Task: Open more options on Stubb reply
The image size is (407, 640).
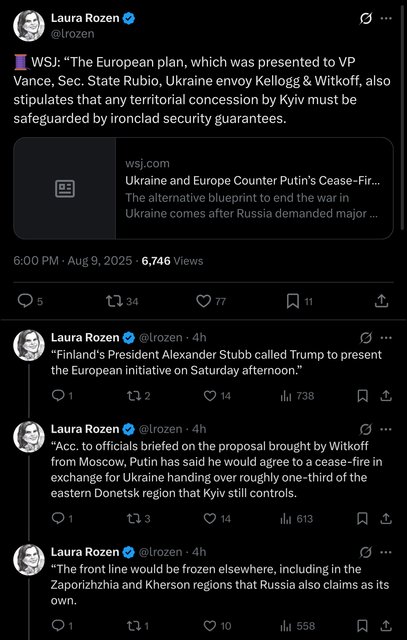Action: point(386,338)
